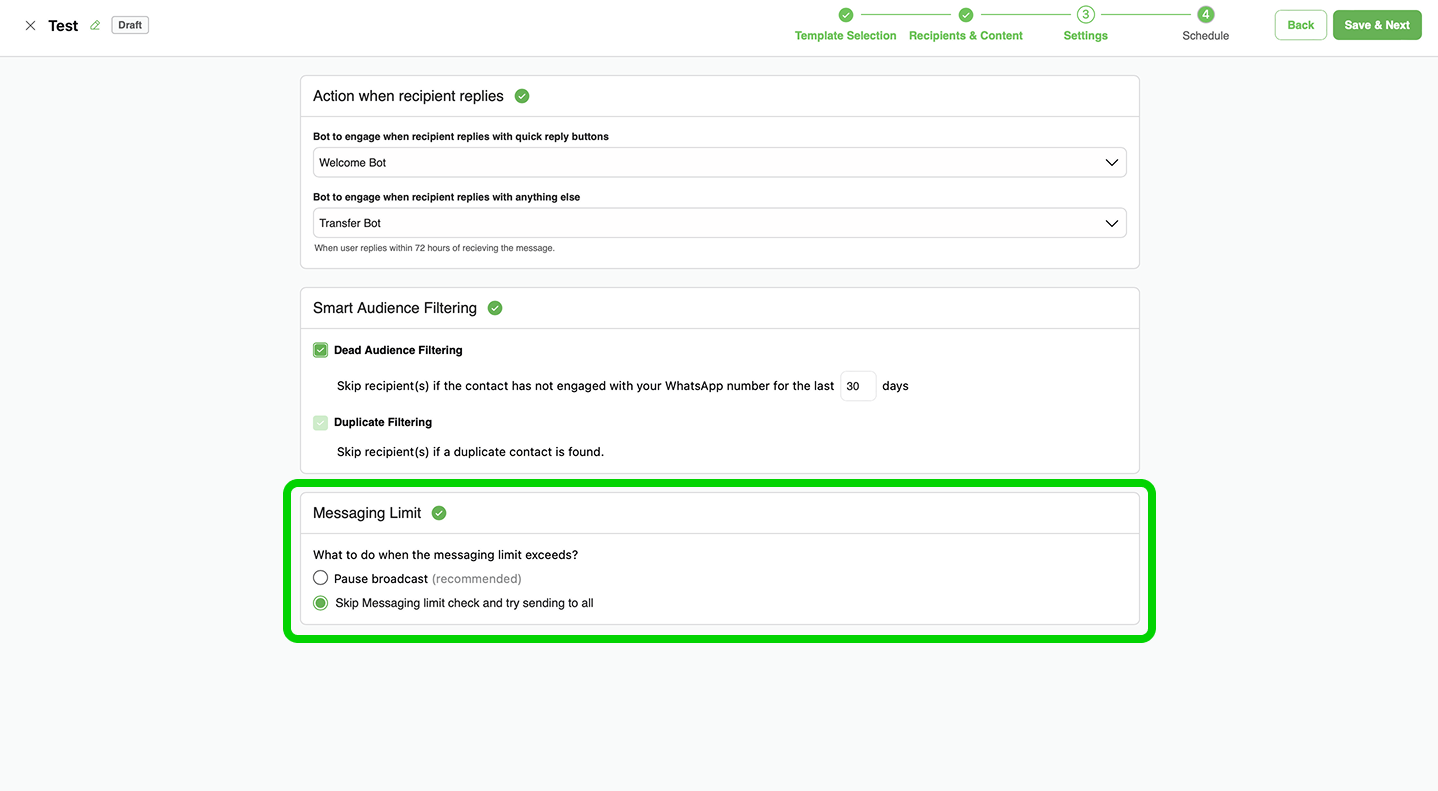Screen dimensions: 1438x791
Task: Open the Welcome Bot dropdown
Action: click(719, 163)
